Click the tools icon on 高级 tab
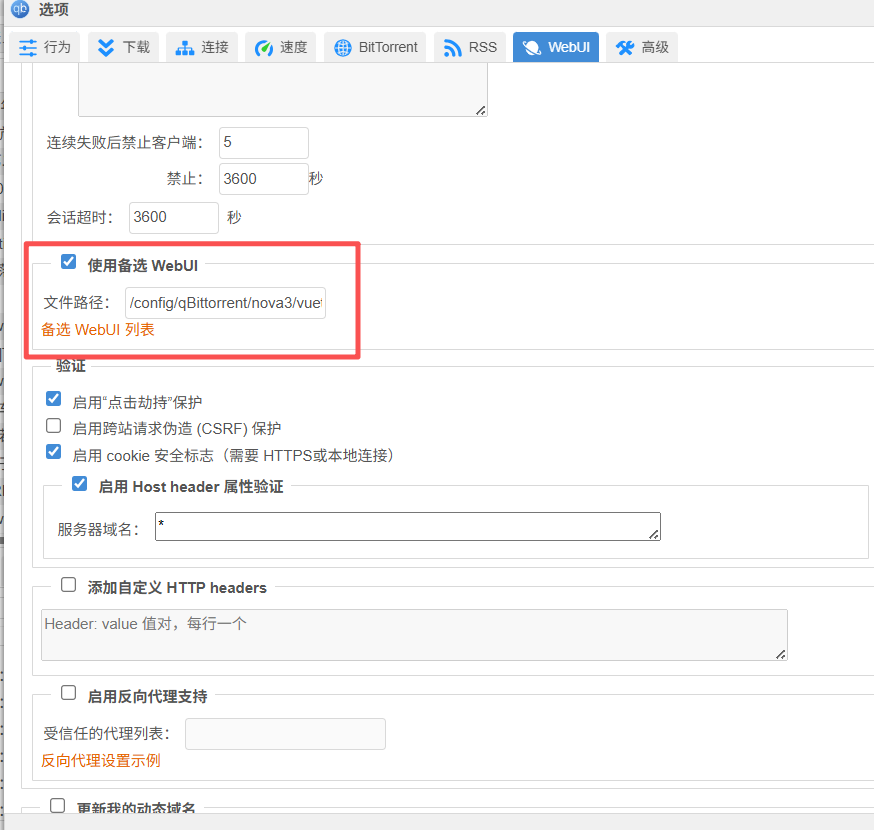Screen dimensions: 874x830 click(x=626, y=47)
